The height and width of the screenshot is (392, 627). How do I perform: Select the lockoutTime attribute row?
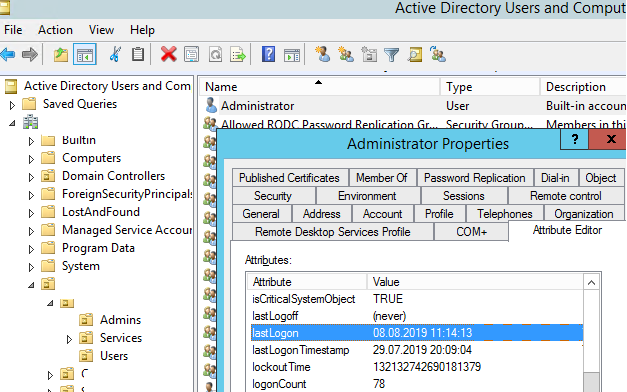point(417,367)
